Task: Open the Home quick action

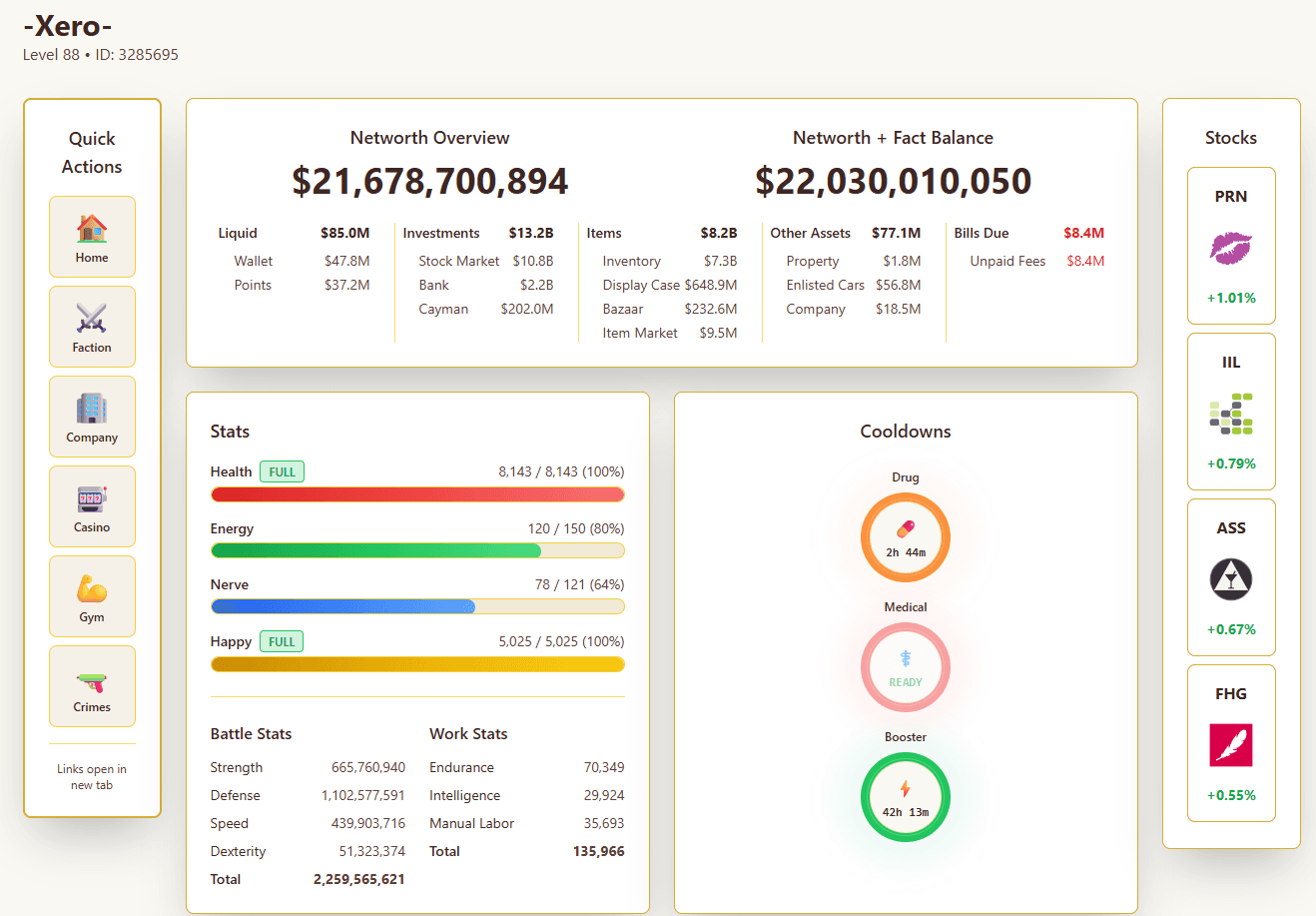Action: [92, 237]
